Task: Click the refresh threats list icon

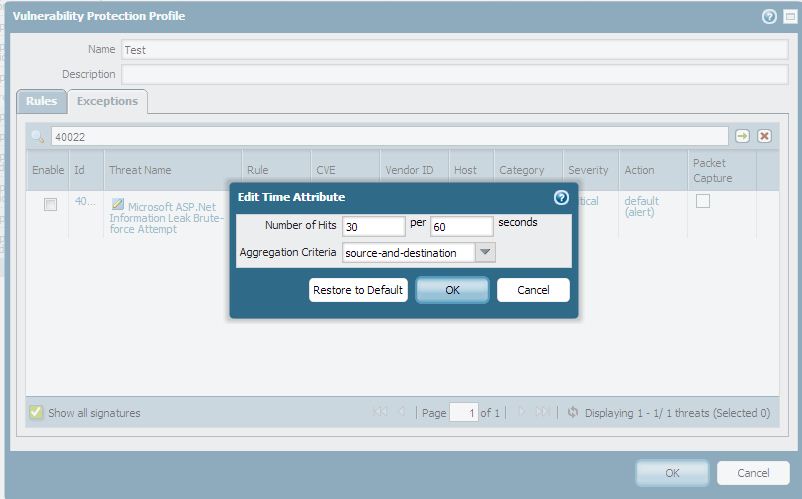Action: tap(573, 412)
